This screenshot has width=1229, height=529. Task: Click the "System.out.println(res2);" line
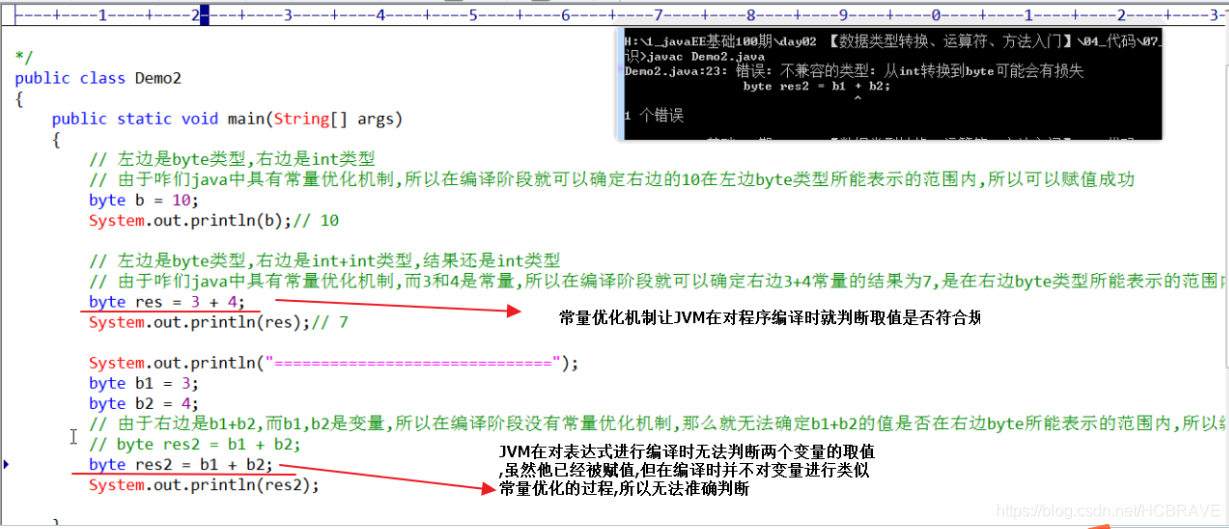(204, 485)
